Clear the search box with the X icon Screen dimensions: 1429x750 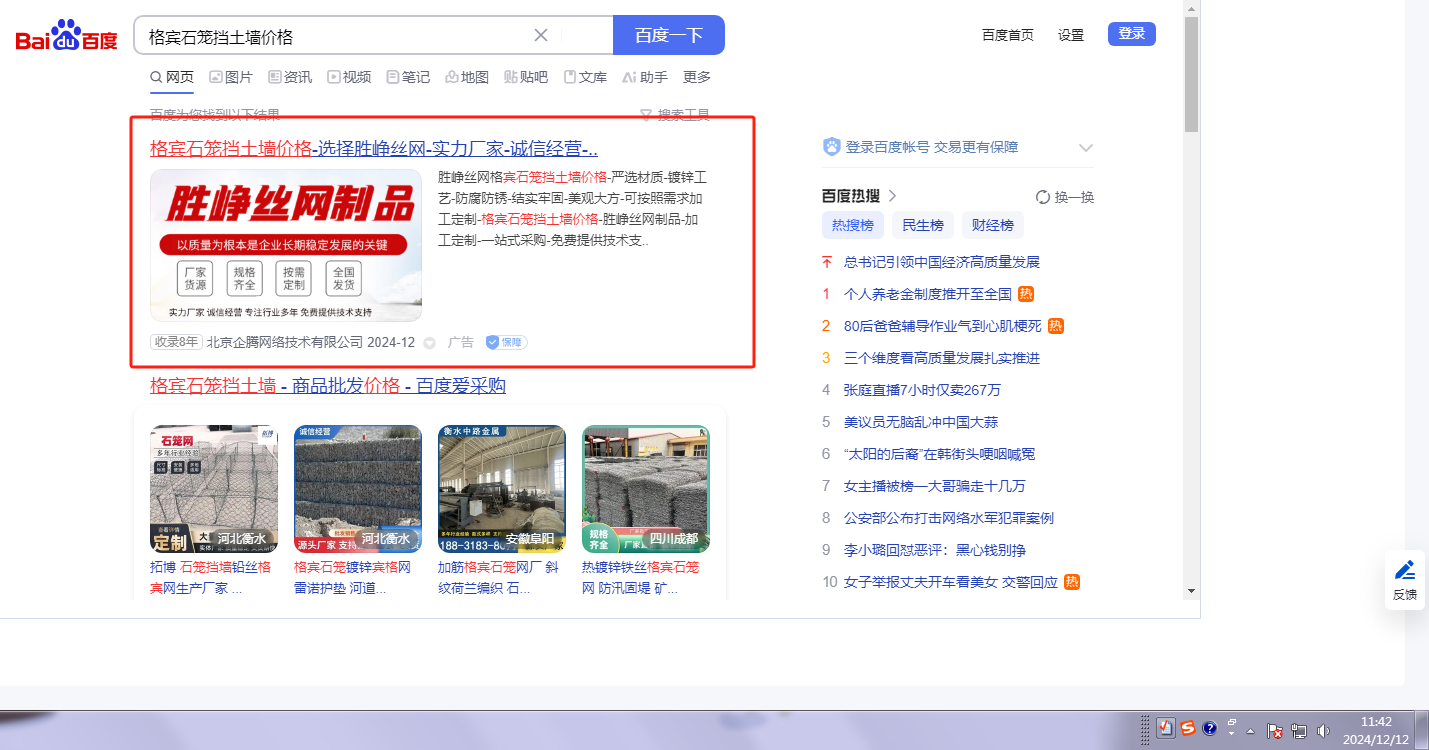click(x=541, y=35)
